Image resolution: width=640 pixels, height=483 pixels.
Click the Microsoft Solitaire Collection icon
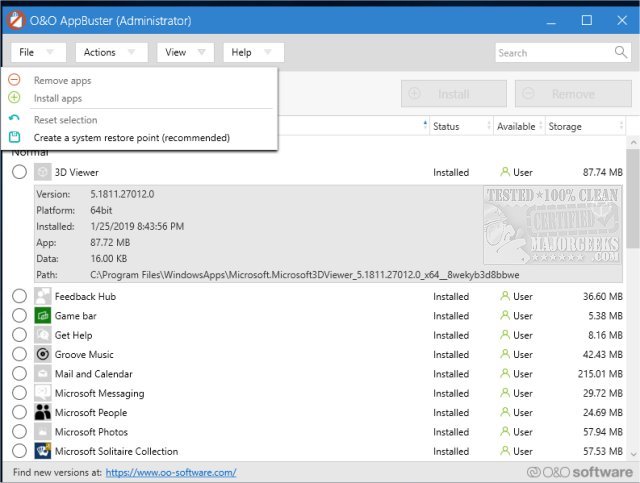(x=43, y=451)
